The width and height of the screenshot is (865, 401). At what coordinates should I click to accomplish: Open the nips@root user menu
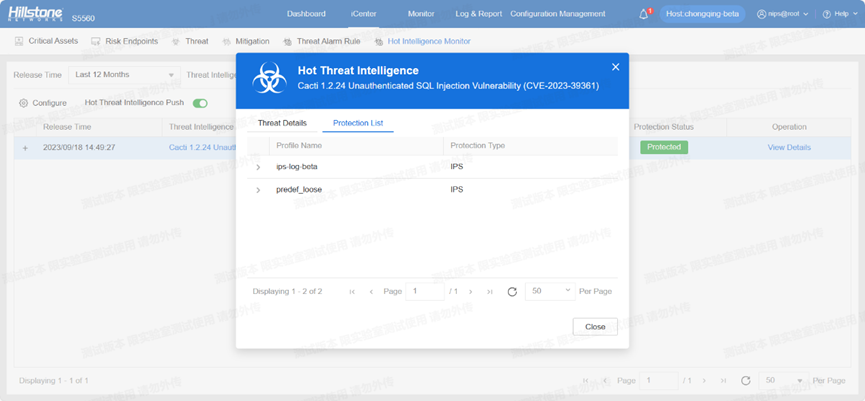coord(783,14)
